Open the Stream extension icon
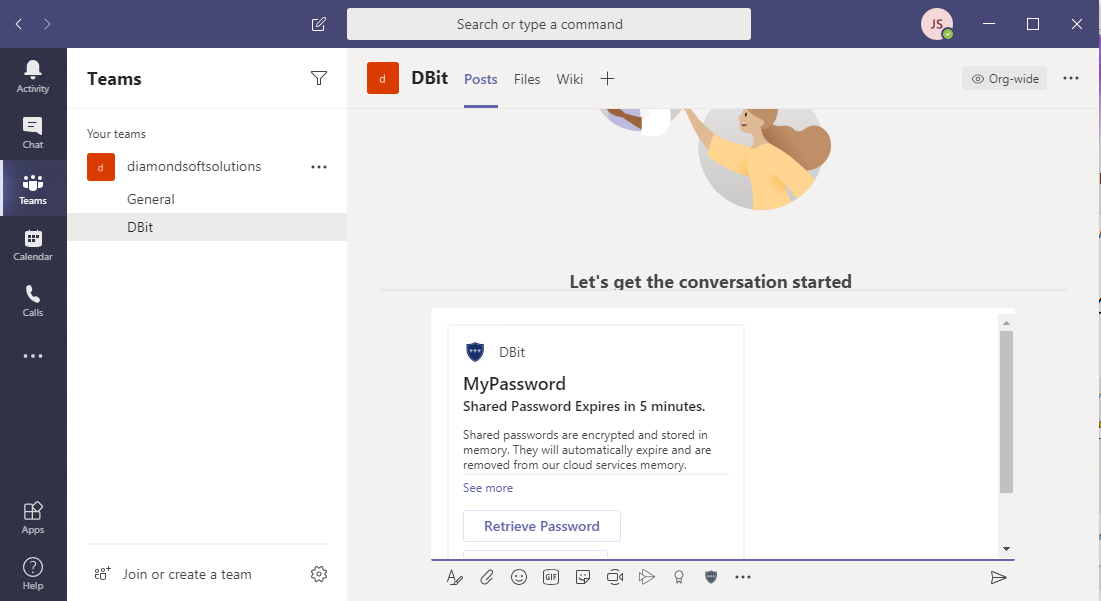The image size is (1101, 601). (647, 577)
